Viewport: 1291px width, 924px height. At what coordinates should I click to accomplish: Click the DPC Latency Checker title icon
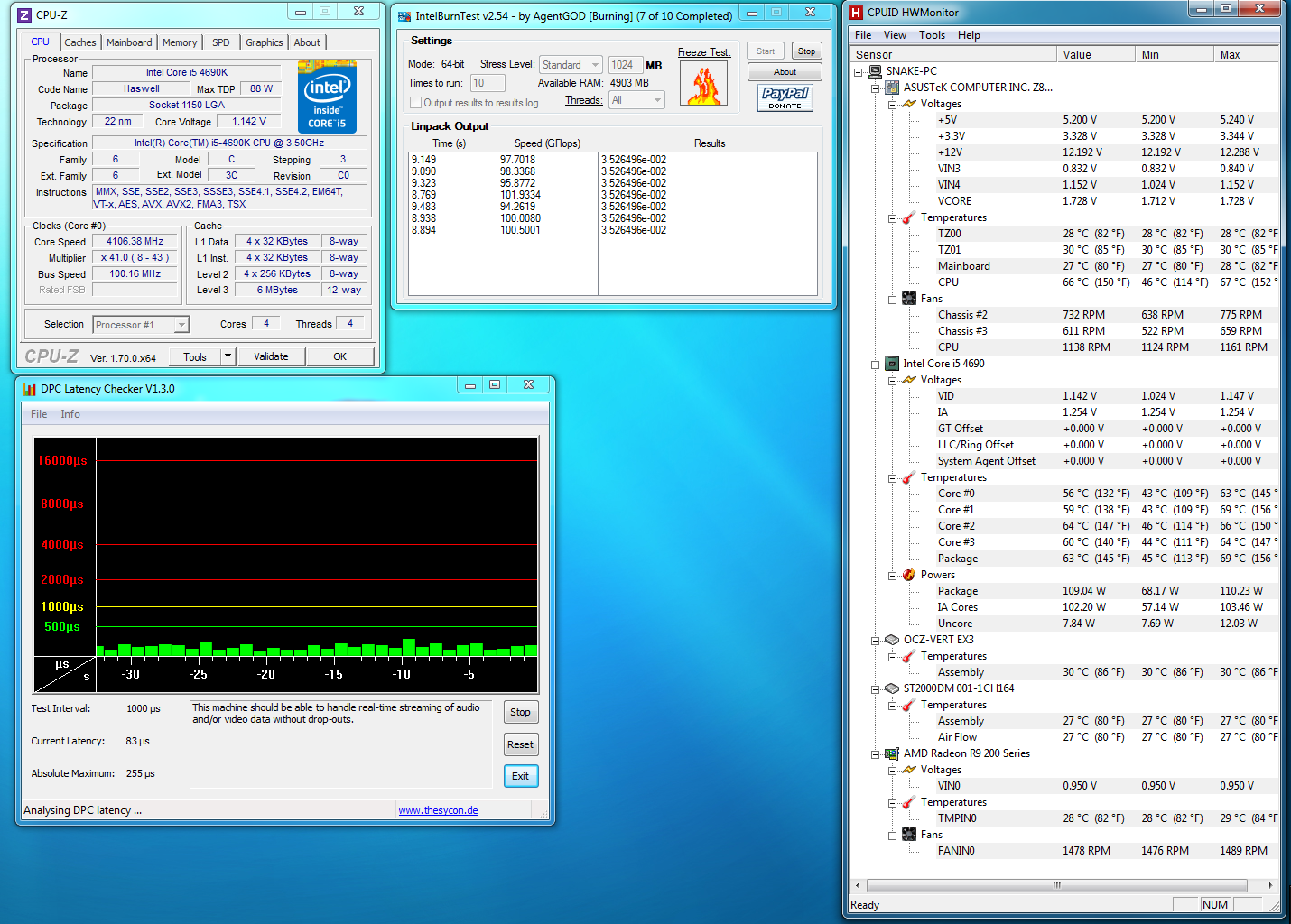(30, 389)
